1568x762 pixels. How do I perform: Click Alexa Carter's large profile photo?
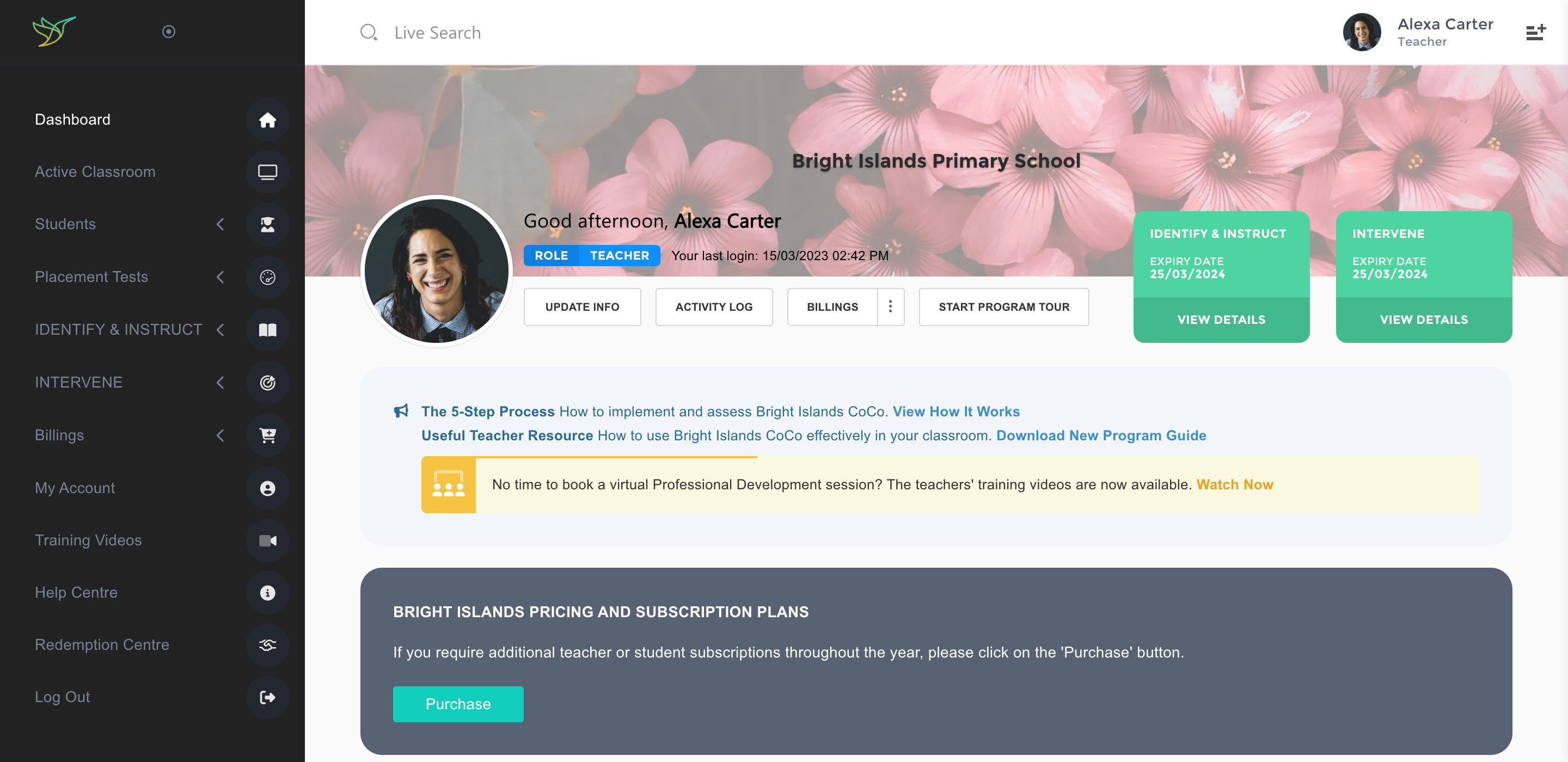pos(437,271)
